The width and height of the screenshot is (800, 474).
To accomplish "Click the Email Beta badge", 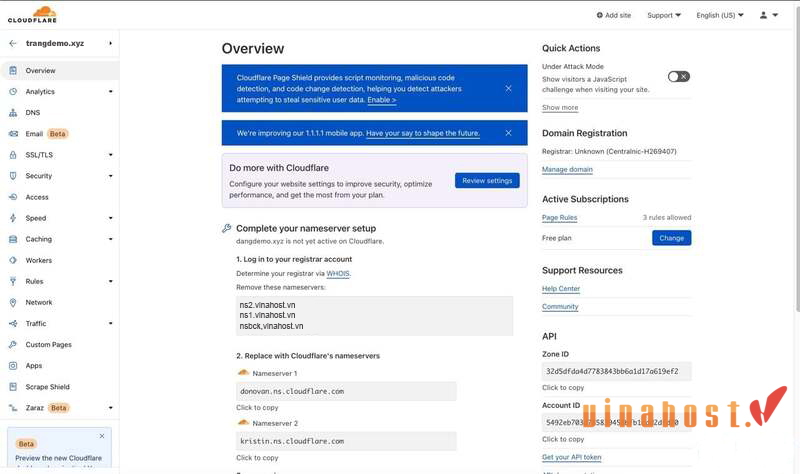I will click(x=58, y=134).
